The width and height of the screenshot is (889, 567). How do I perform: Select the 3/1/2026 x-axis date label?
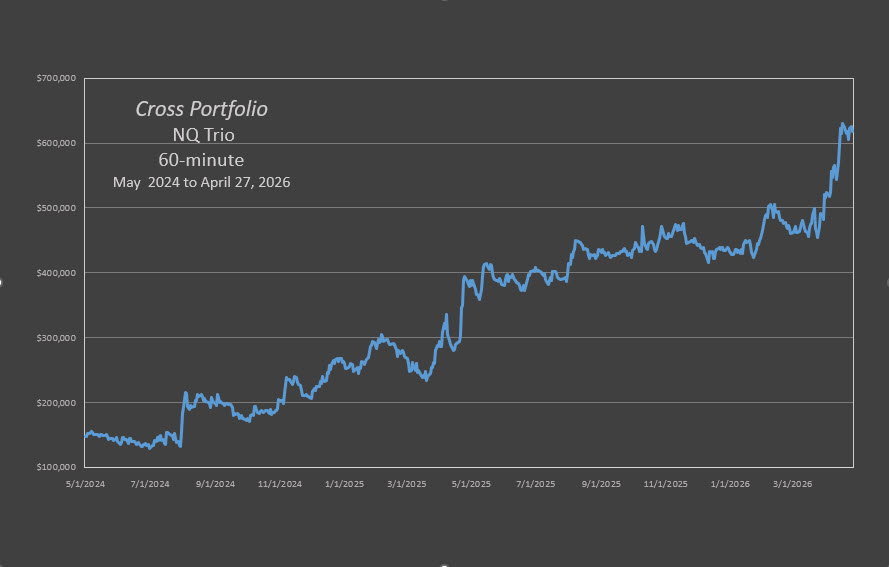point(792,484)
